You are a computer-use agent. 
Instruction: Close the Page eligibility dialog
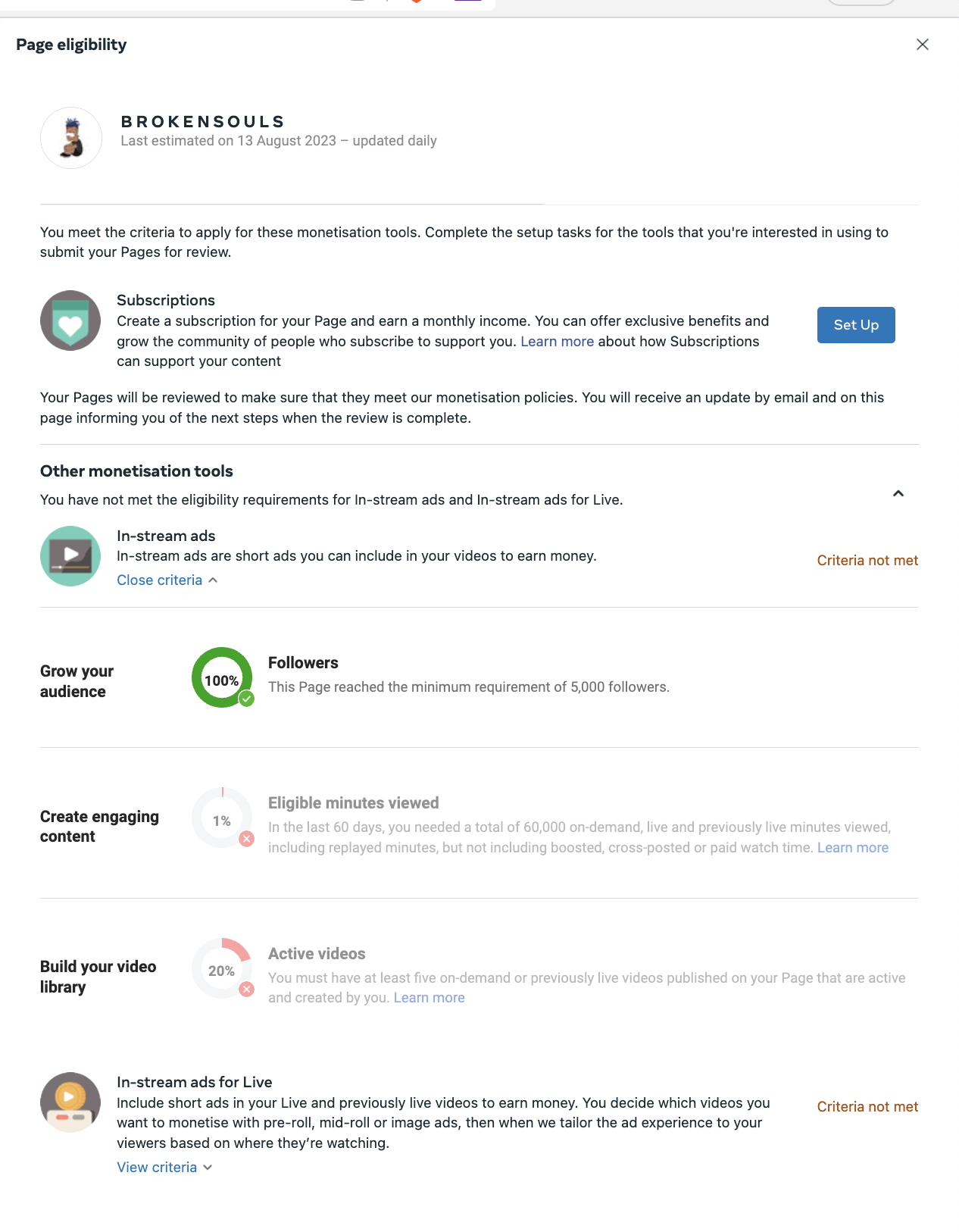(922, 45)
